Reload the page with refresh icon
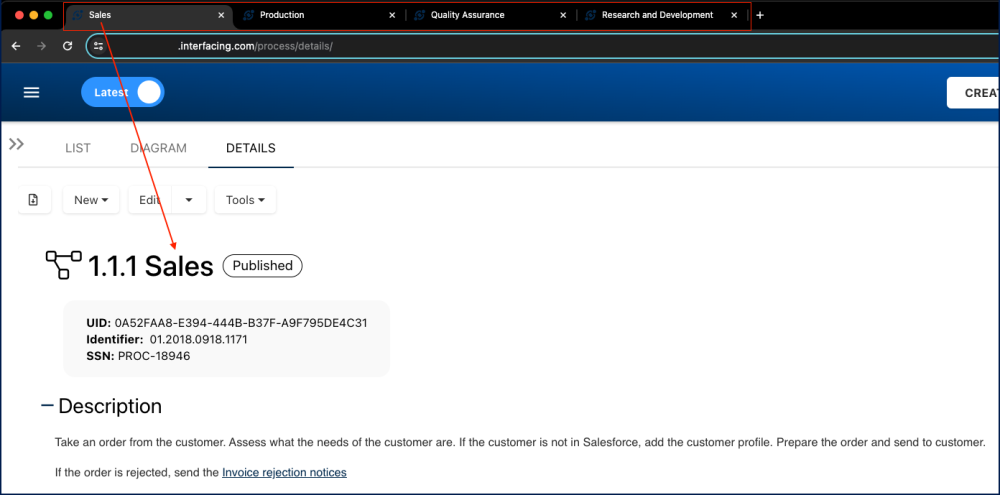 coord(67,46)
